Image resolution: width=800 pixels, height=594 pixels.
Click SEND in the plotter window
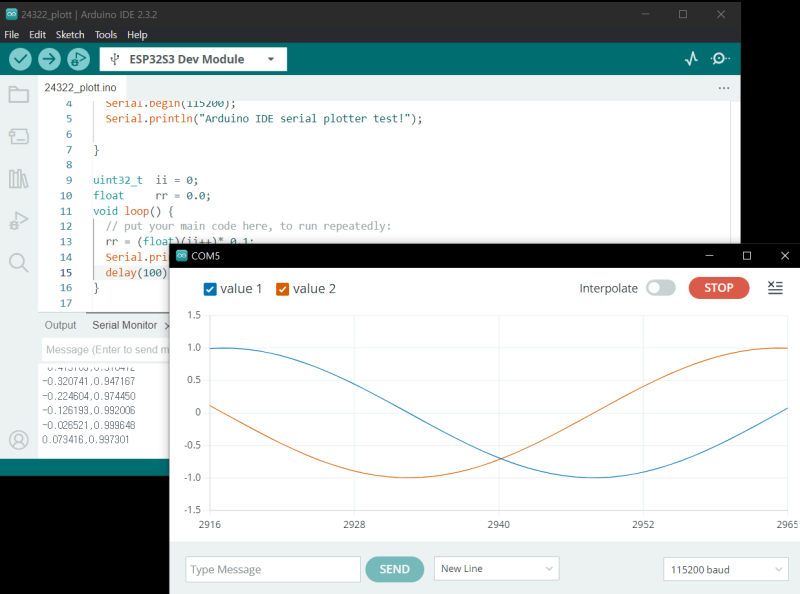(x=394, y=568)
